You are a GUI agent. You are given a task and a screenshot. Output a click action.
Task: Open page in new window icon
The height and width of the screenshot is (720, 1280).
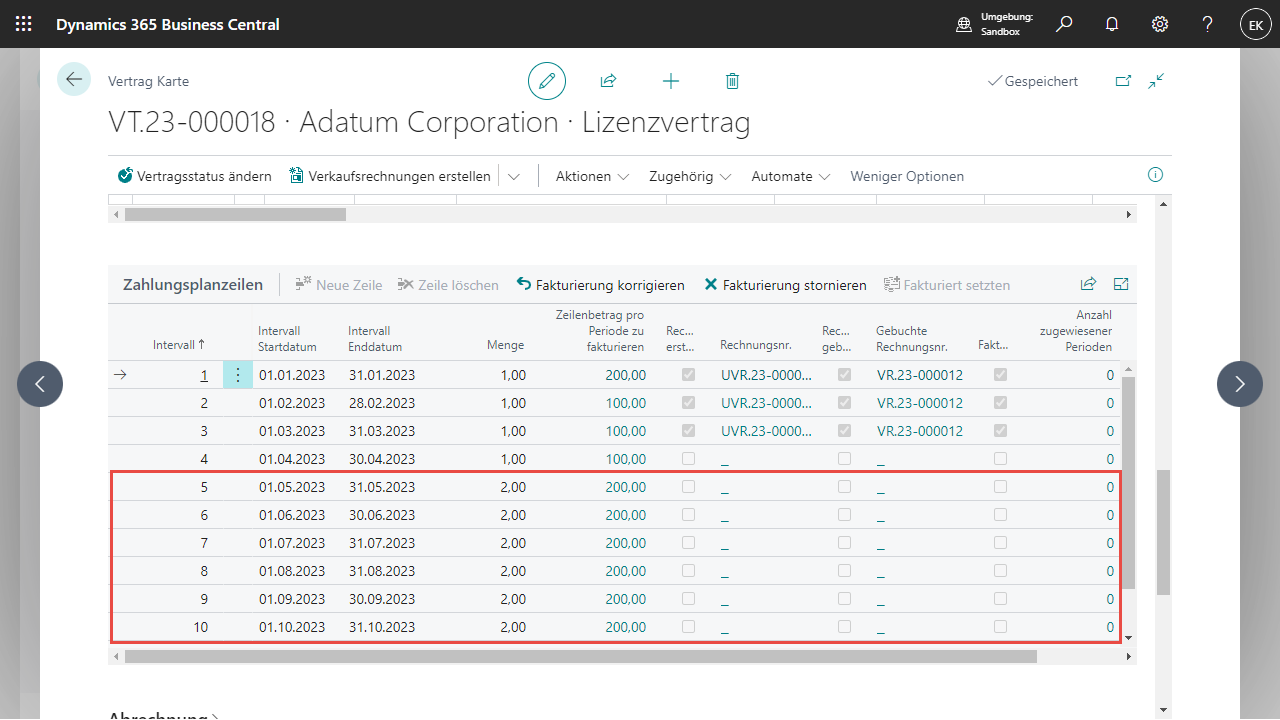[1123, 81]
